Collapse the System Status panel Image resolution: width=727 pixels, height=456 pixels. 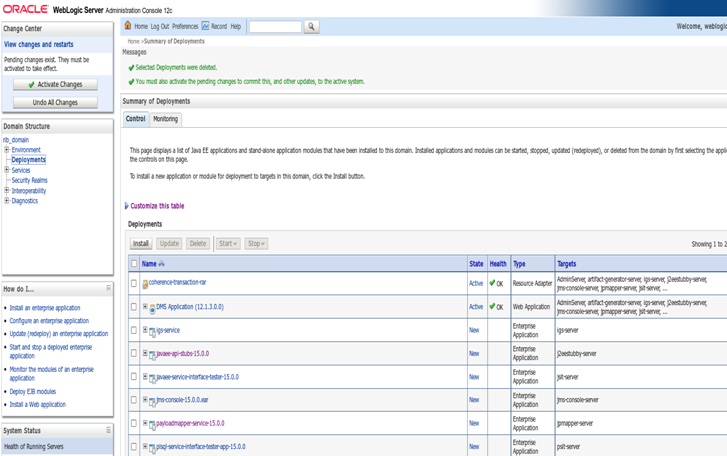click(108, 430)
